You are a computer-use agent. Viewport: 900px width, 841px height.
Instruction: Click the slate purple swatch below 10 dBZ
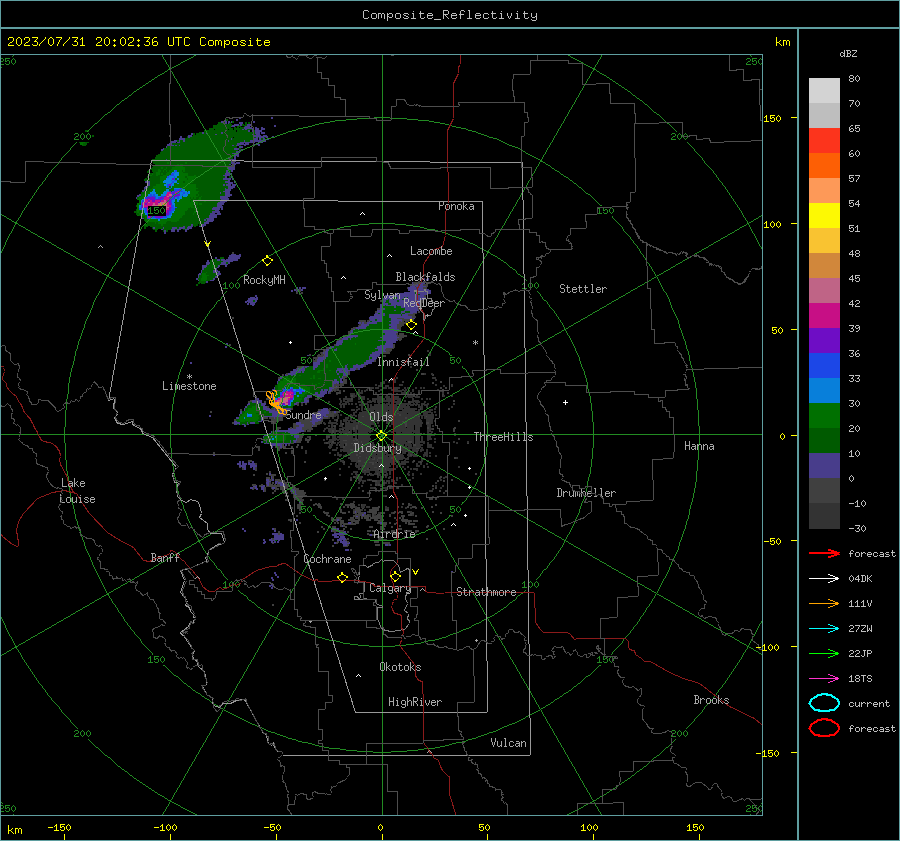click(824, 466)
